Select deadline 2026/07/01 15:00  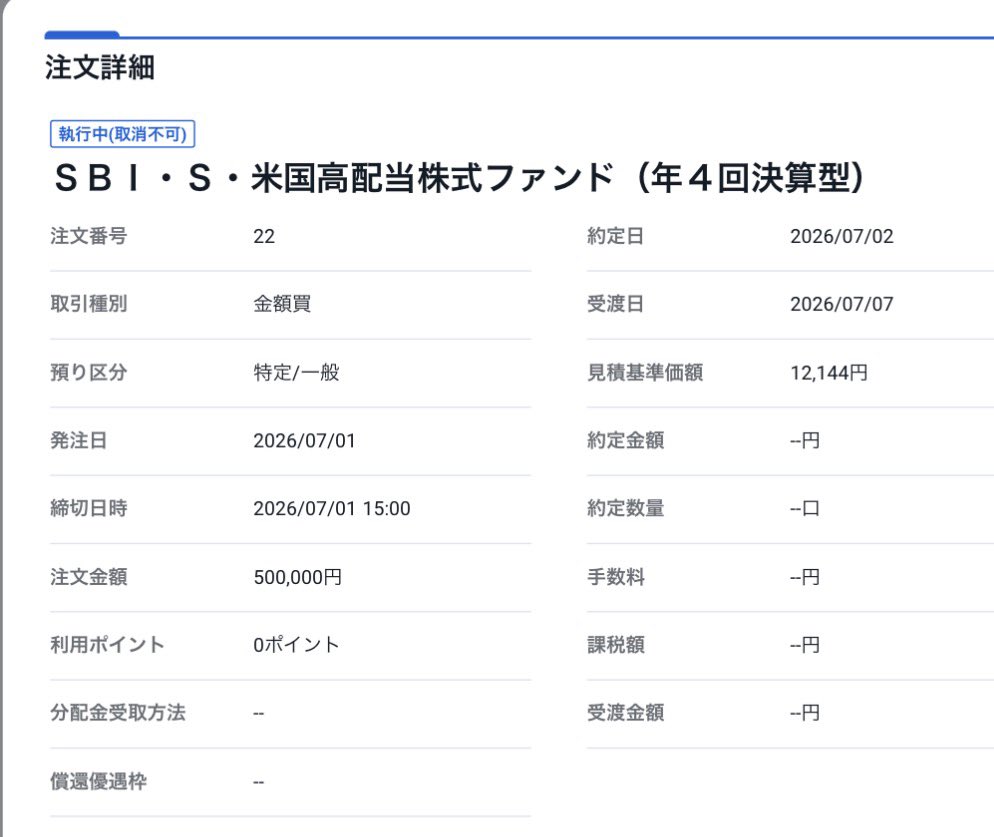pyautogui.click(x=332, y=508)
